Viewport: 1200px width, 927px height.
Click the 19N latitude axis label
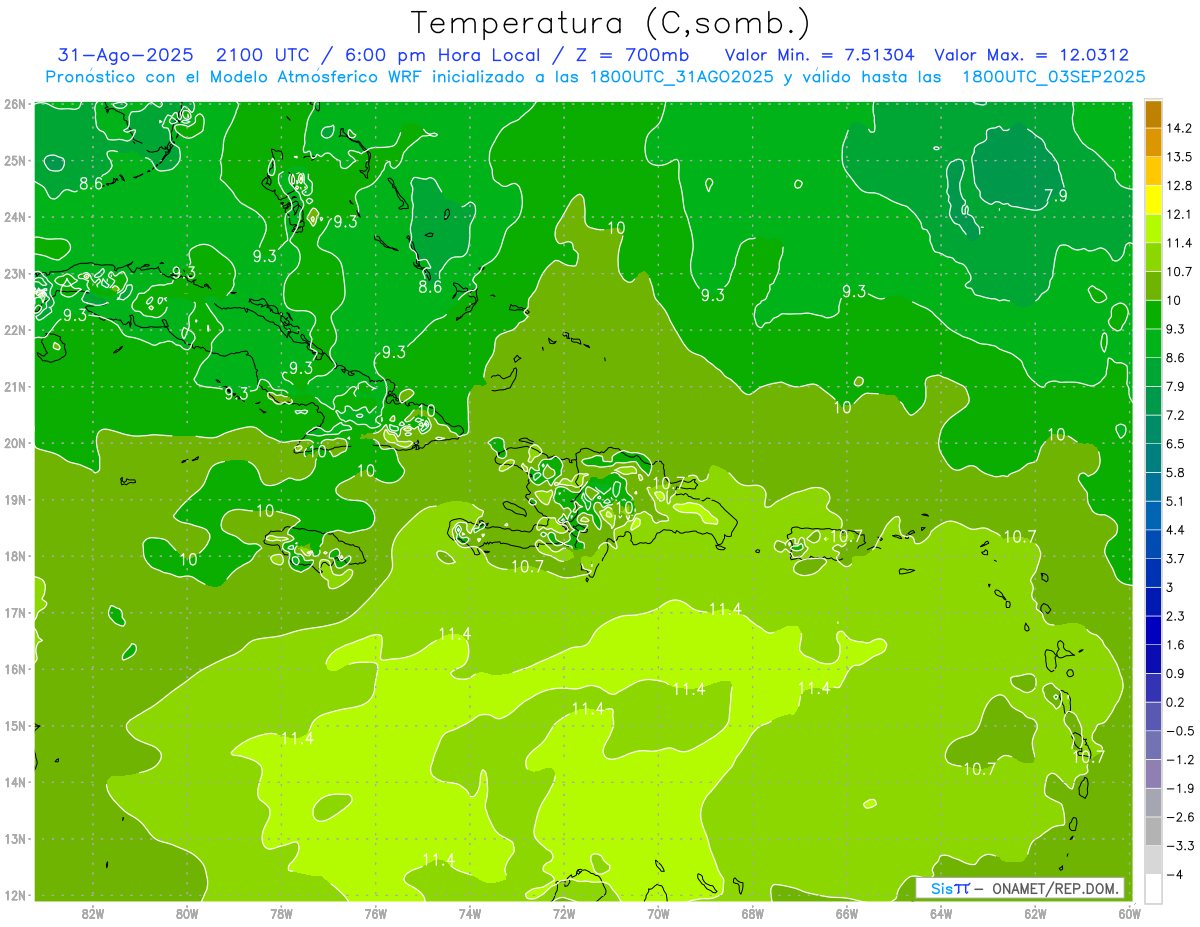click(14, 500)
